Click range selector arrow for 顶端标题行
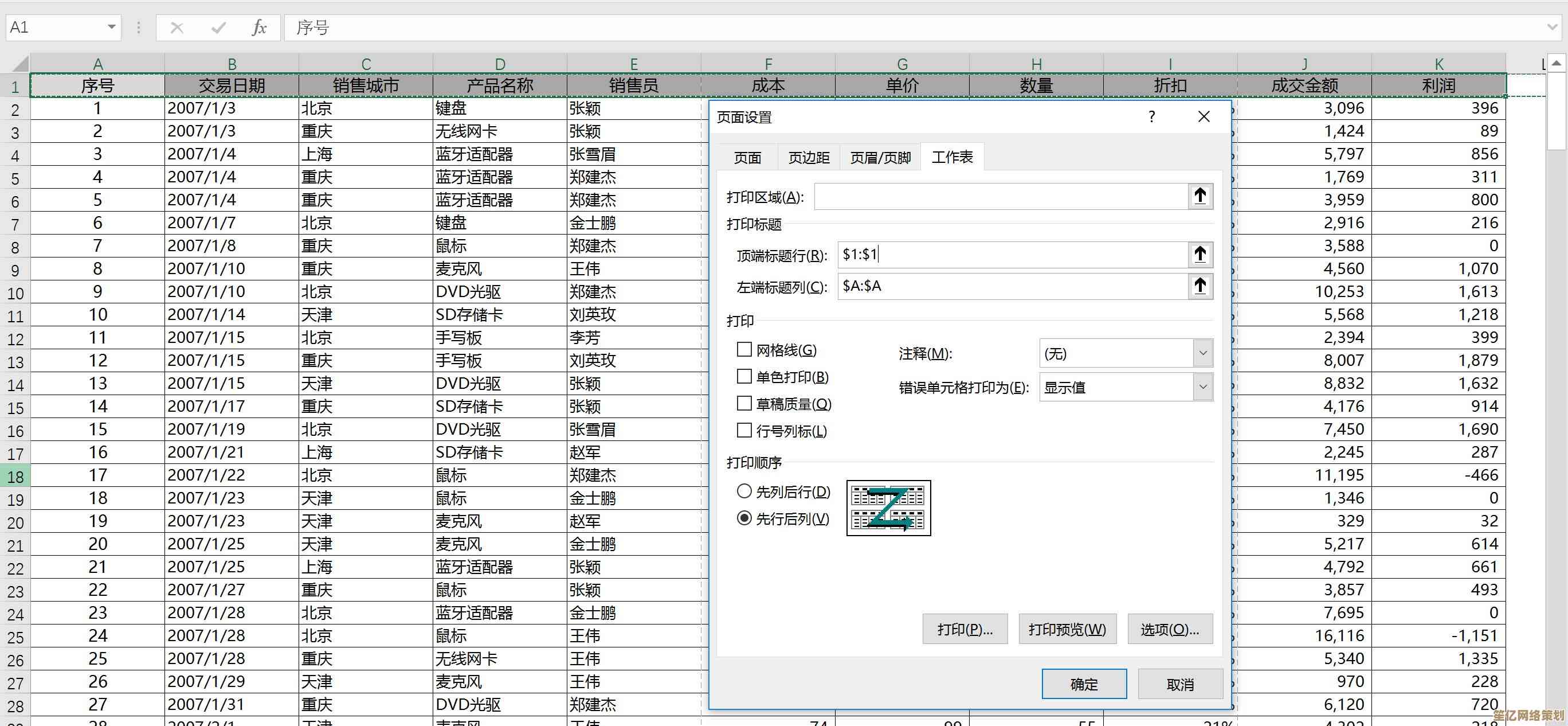 [x=1199, y=254]
